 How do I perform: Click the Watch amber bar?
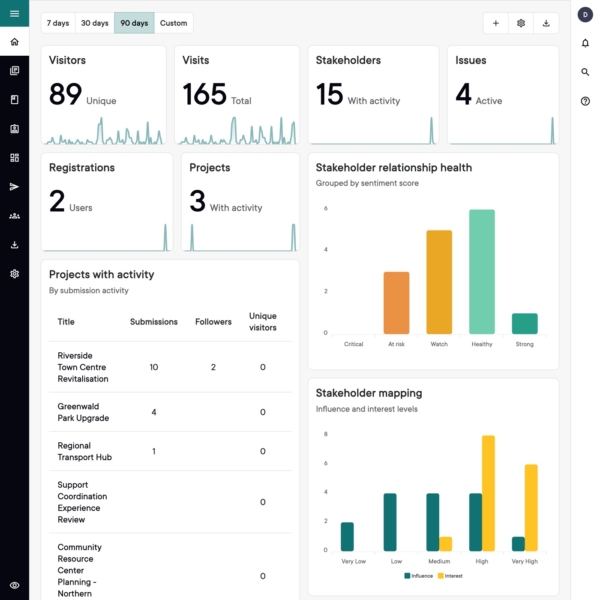(x=439, y=282)
